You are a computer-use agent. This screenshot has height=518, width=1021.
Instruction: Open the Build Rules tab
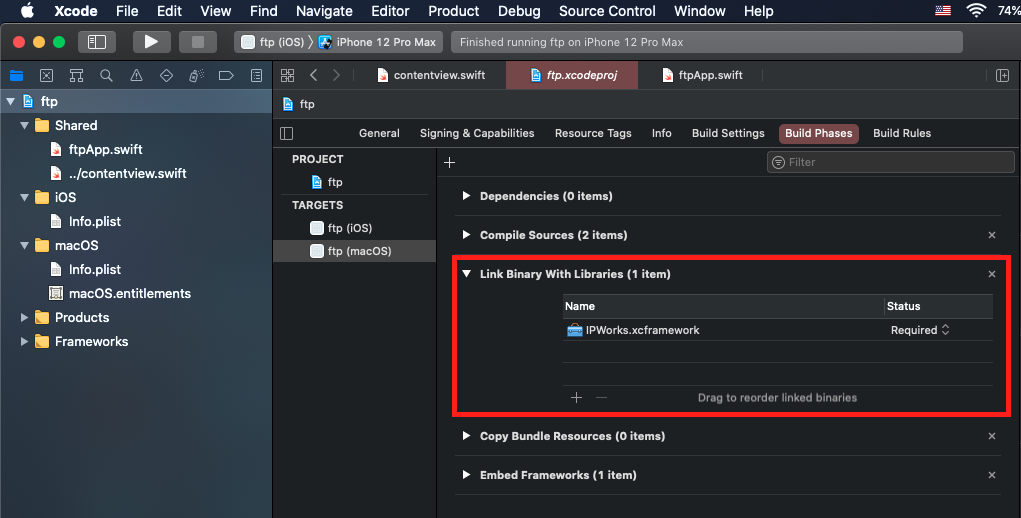[902, 133]
